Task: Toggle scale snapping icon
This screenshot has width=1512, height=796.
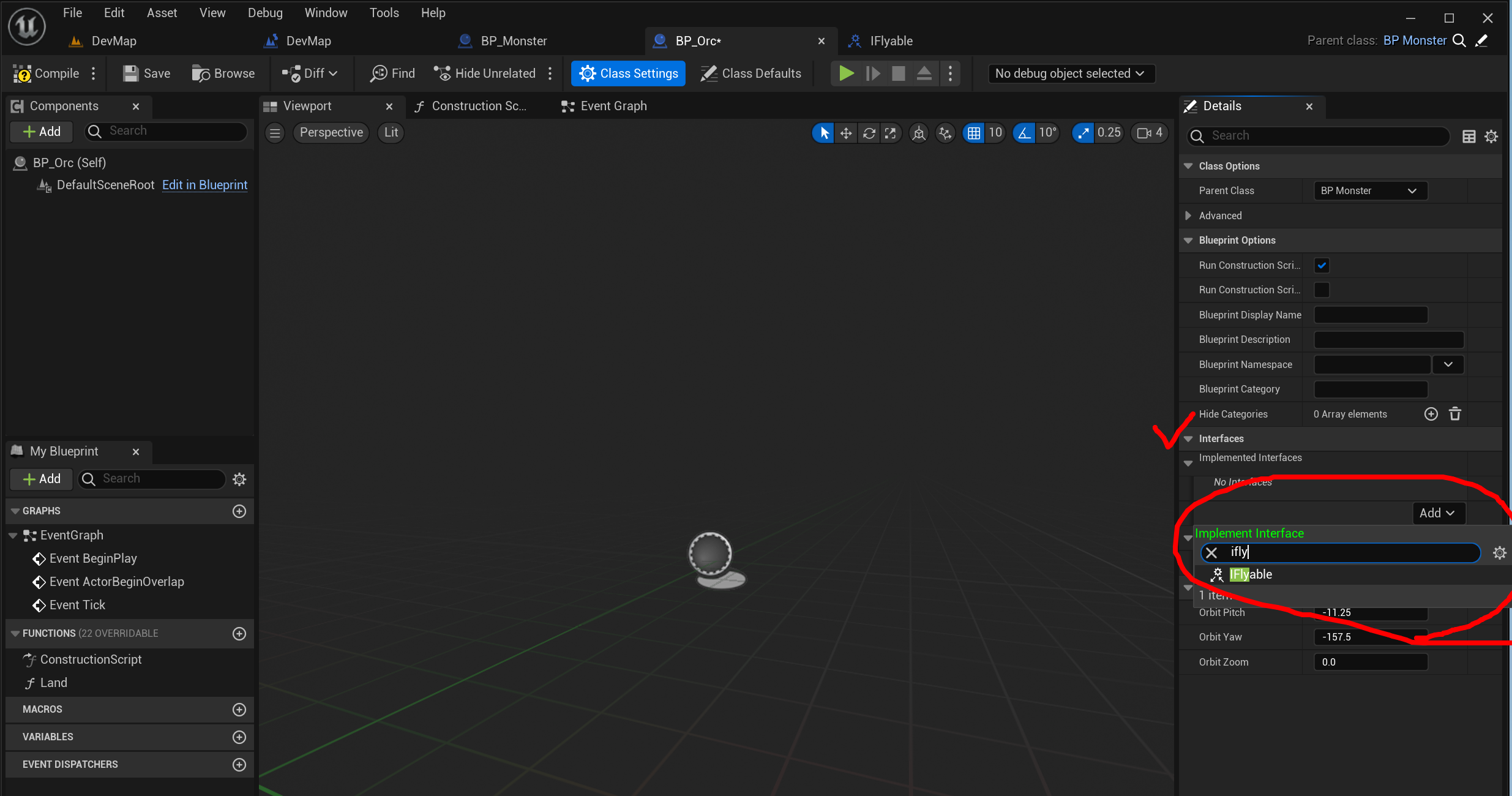Action: click(1083, 133)
